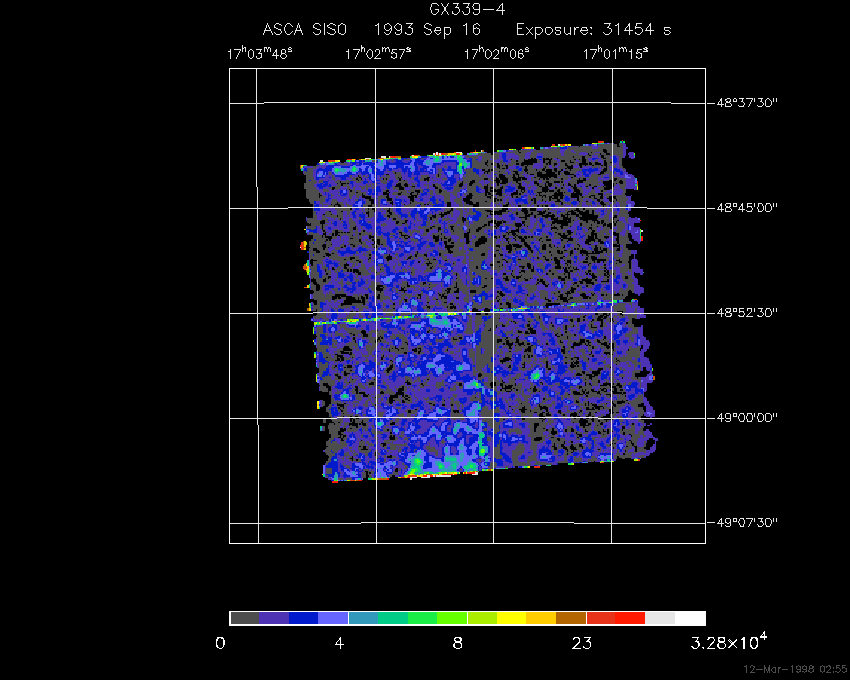Click the 17h03m48s right ascension label
850x680 pixels.
coord(260,53)
